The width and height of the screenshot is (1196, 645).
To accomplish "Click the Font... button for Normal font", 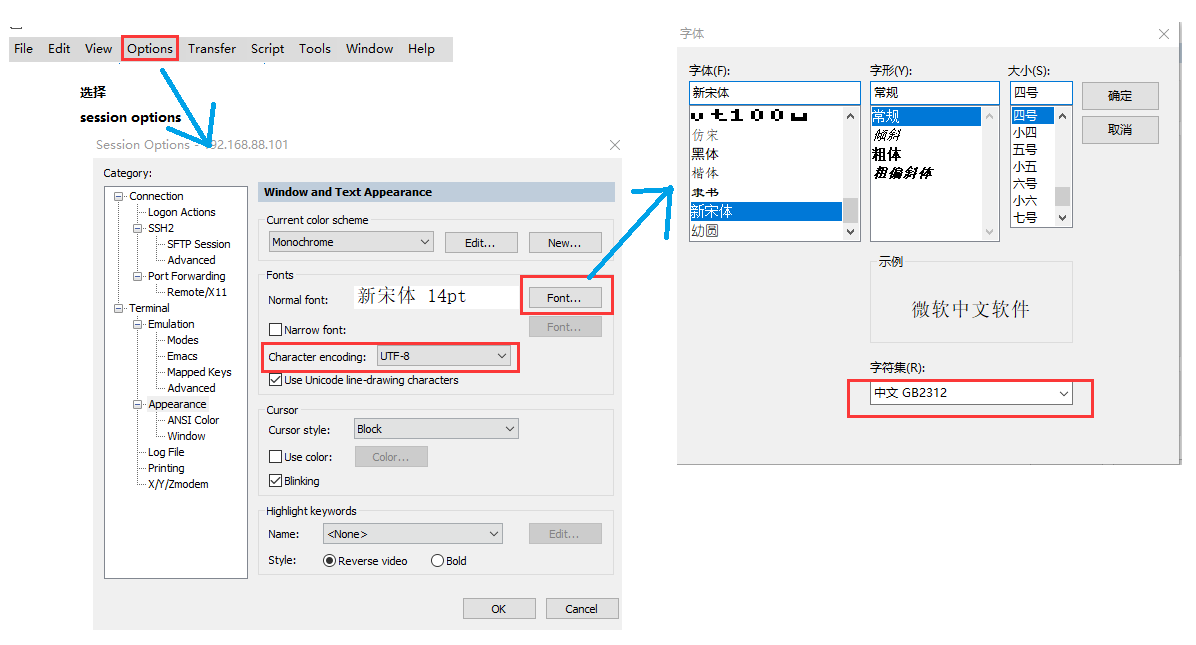I will coord(564,298).
